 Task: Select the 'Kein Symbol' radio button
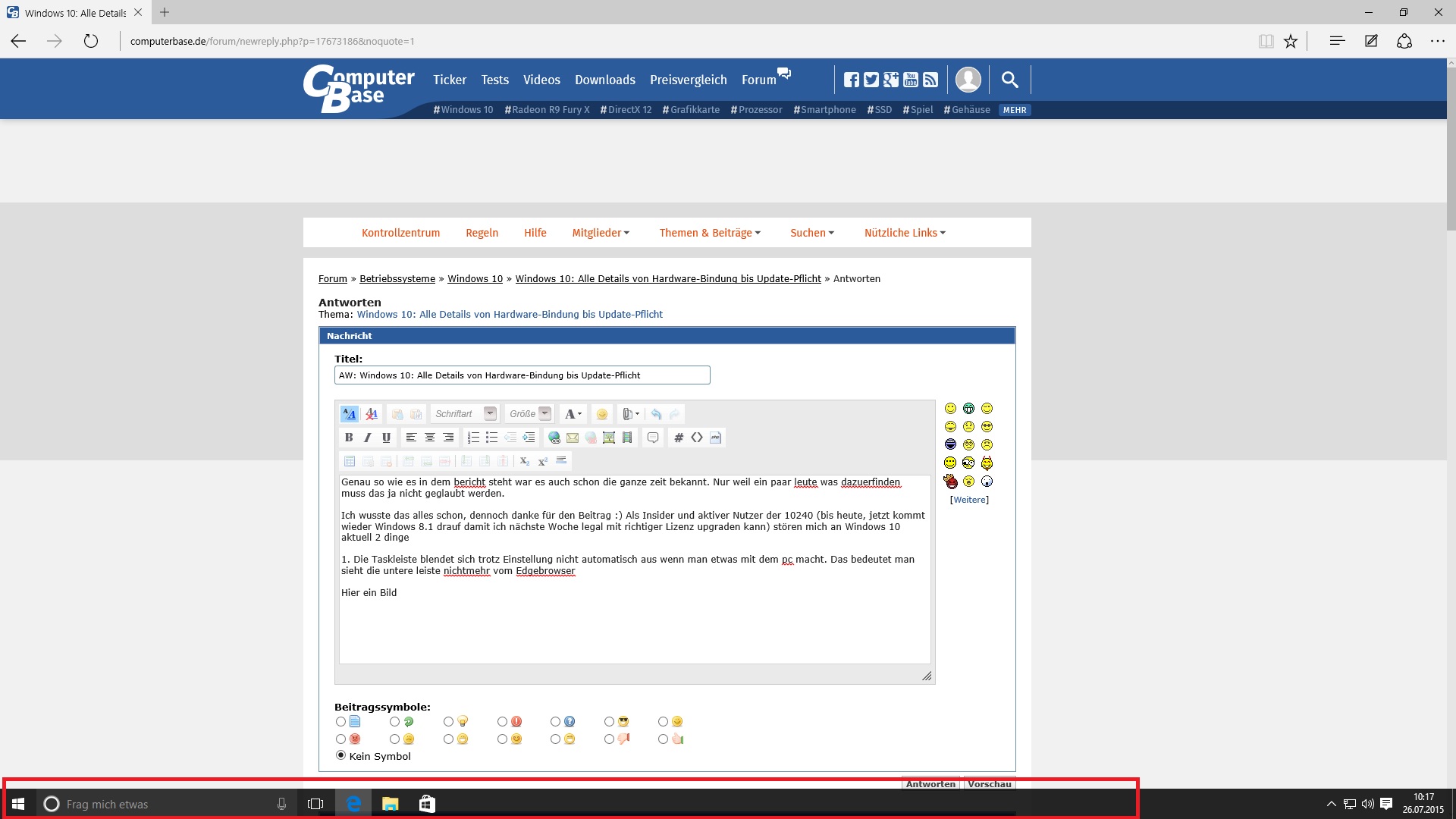click(340, 755)
